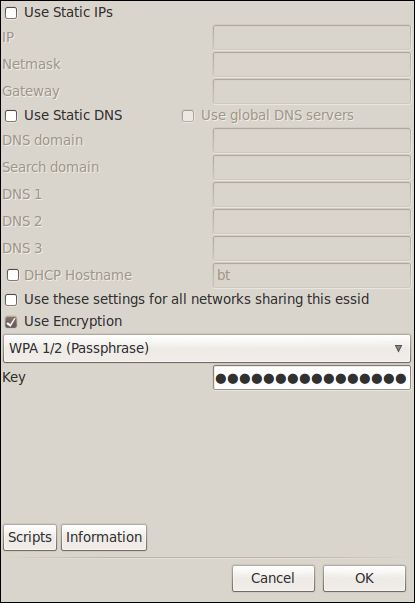This screenshot has width=415, height=603.
Task: Open the WPA 1/2 (Passphrase) encryption dropdown
Action: click(x=207, y=348)
